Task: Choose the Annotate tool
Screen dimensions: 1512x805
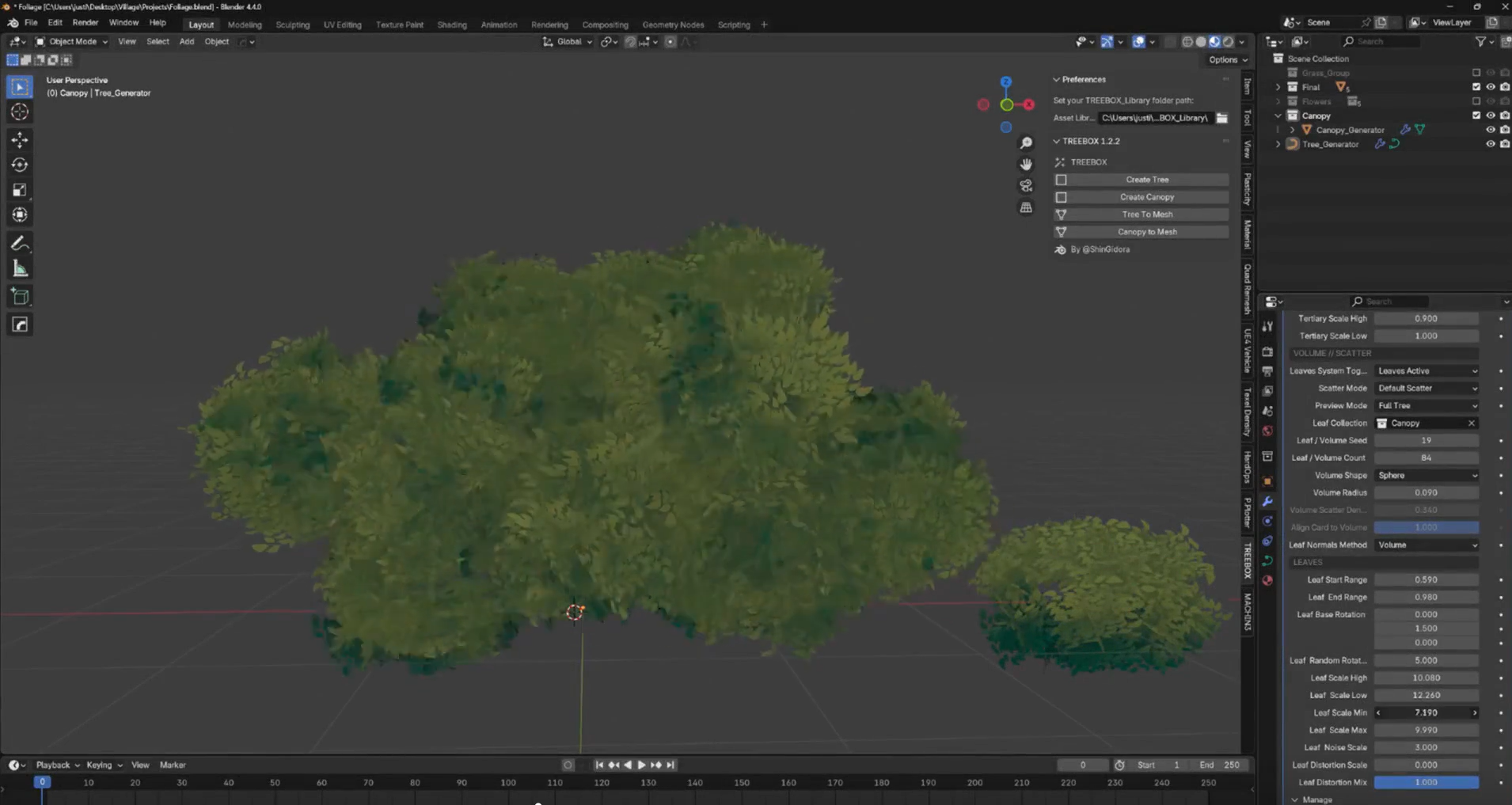Action: (x=20, y=244)
